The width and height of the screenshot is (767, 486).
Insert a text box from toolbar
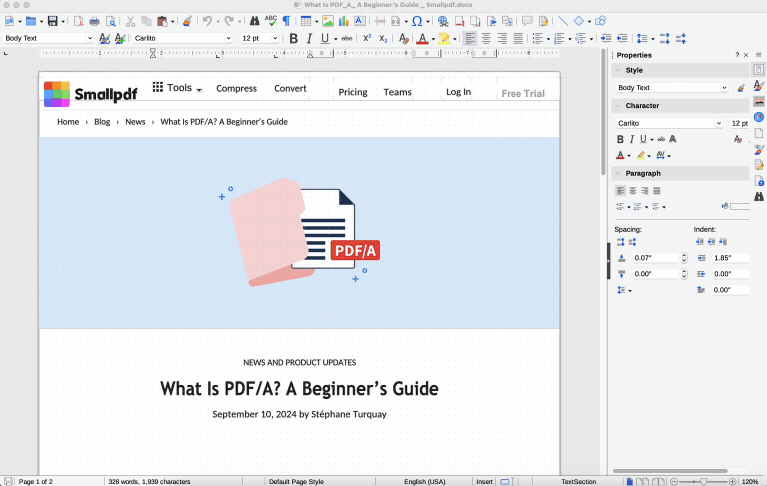(360, 21)
